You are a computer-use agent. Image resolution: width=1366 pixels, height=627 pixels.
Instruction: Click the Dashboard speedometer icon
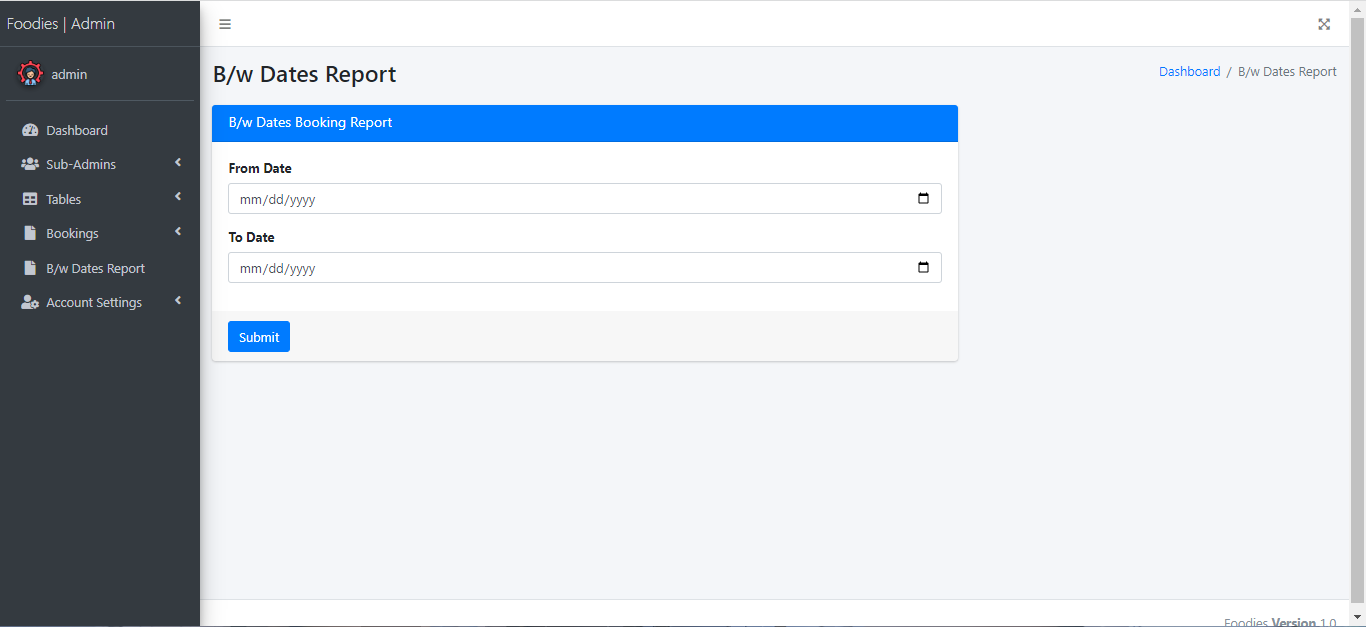click(30, 131)
